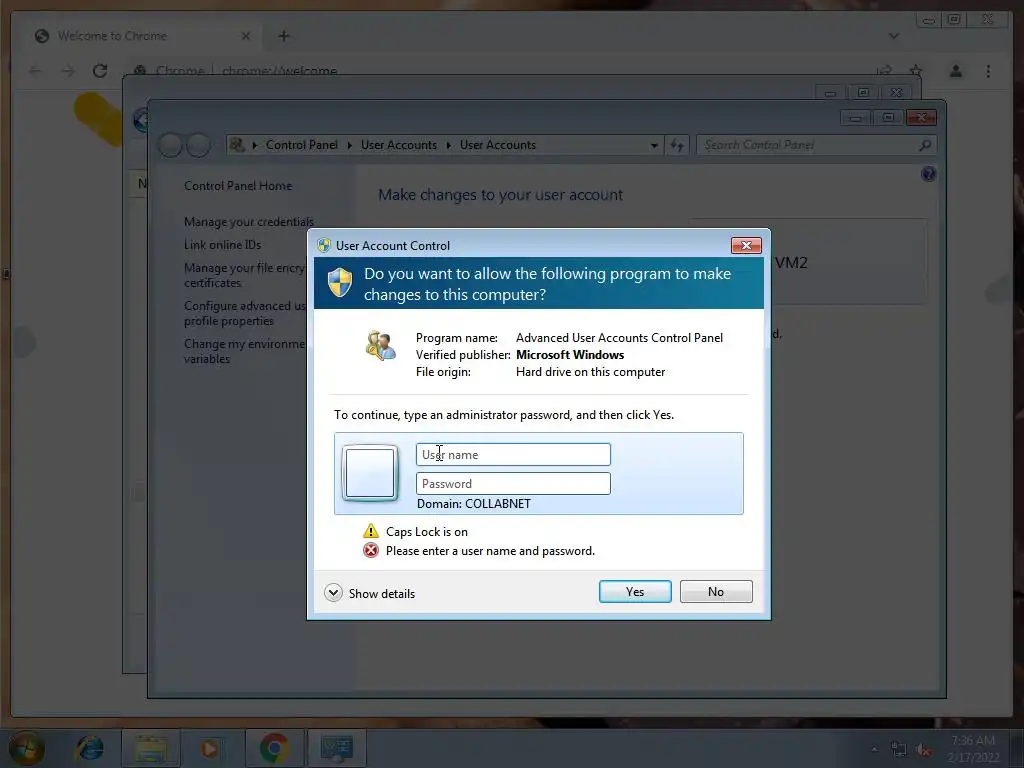1024x768 pixels.
Task: Click the small shield icon in UAC title bar
Action: click(x=324, y=246)
